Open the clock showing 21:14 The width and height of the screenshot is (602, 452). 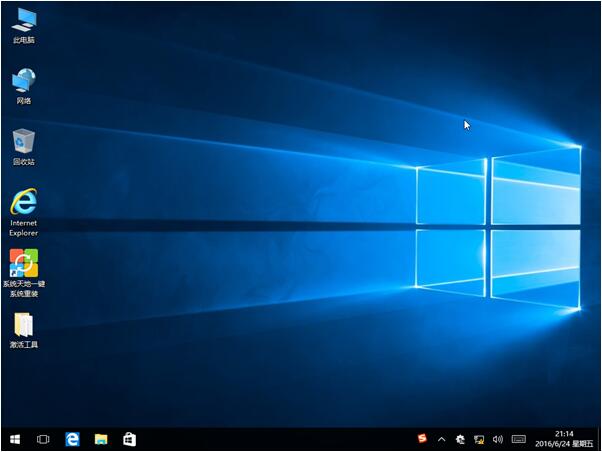click(x=564, y=439)
